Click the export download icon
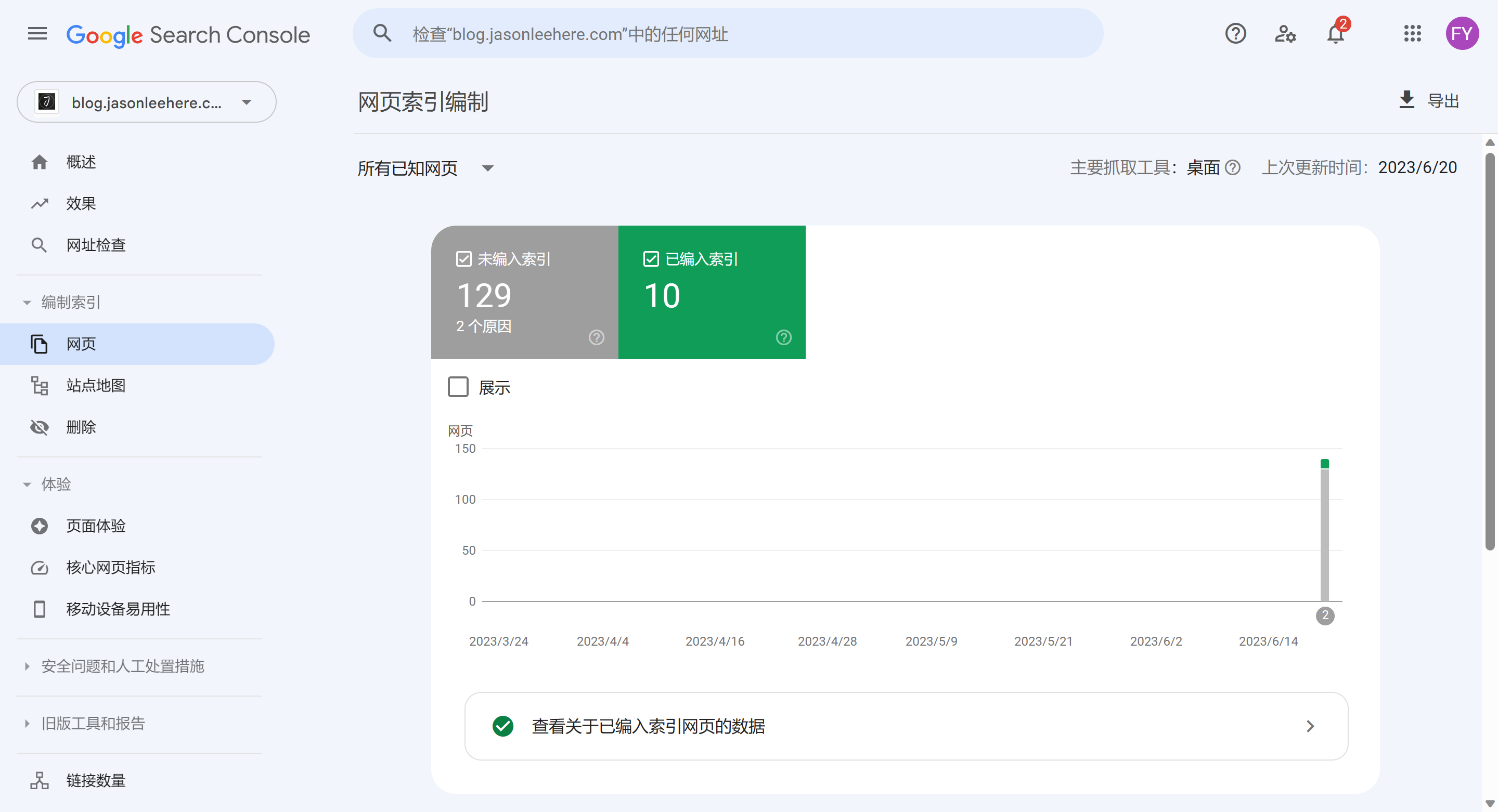This screenshot has width=1498, height=812. point(1406,100)
